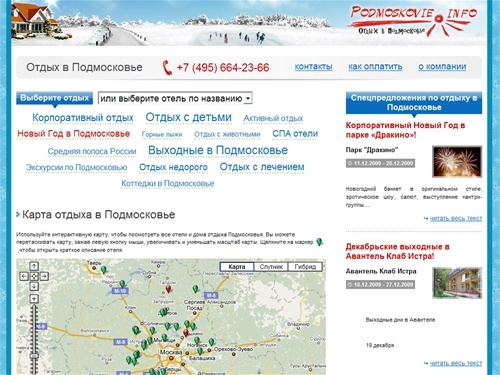The height and width of the screenshot is (375, 500).
Task: Open СПА отели category
Action: pos(295,134)
